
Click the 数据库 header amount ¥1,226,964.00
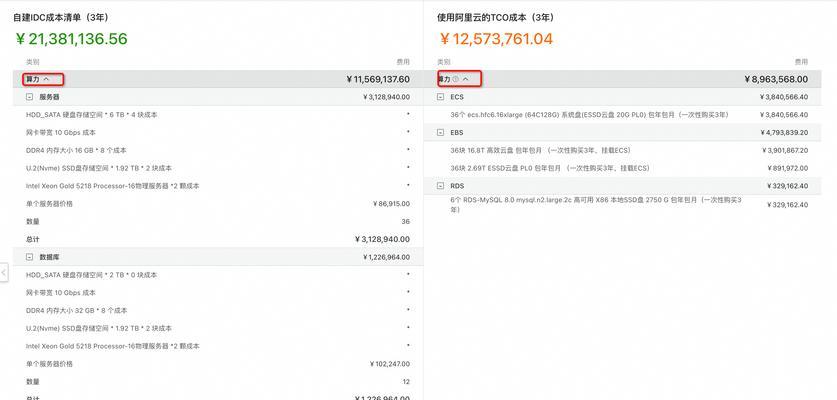click(386, 257)
